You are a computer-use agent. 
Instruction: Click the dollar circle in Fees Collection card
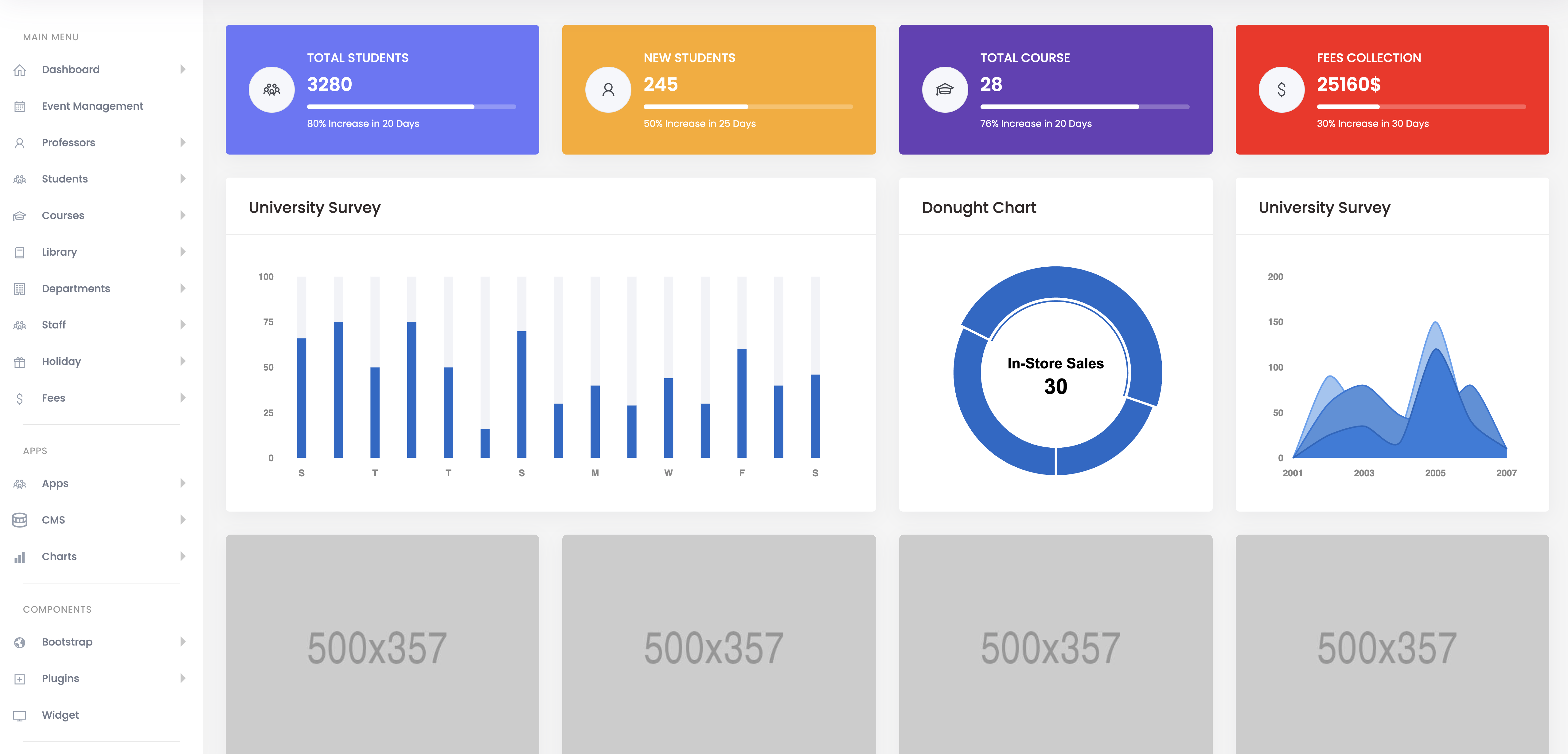tap(1281, 89)
